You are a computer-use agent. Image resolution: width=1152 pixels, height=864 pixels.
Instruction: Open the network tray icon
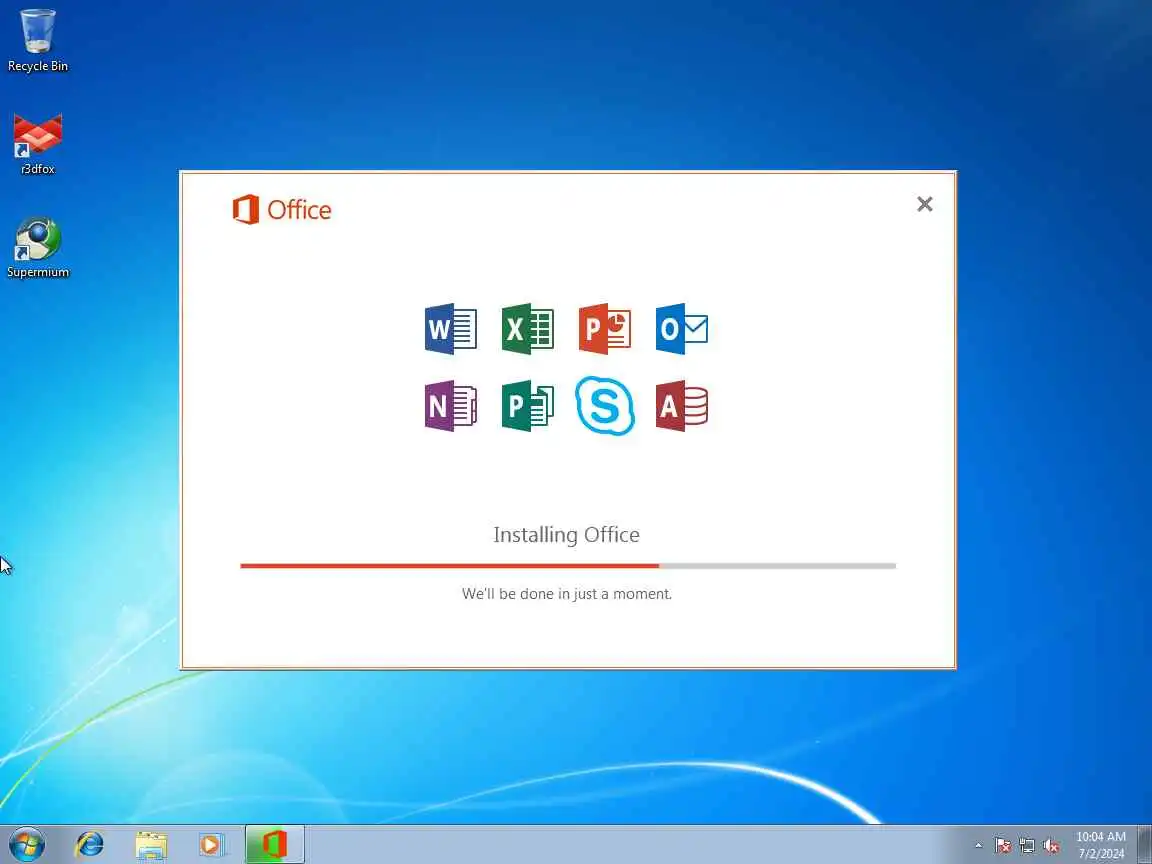click(x=1026, y=846)
